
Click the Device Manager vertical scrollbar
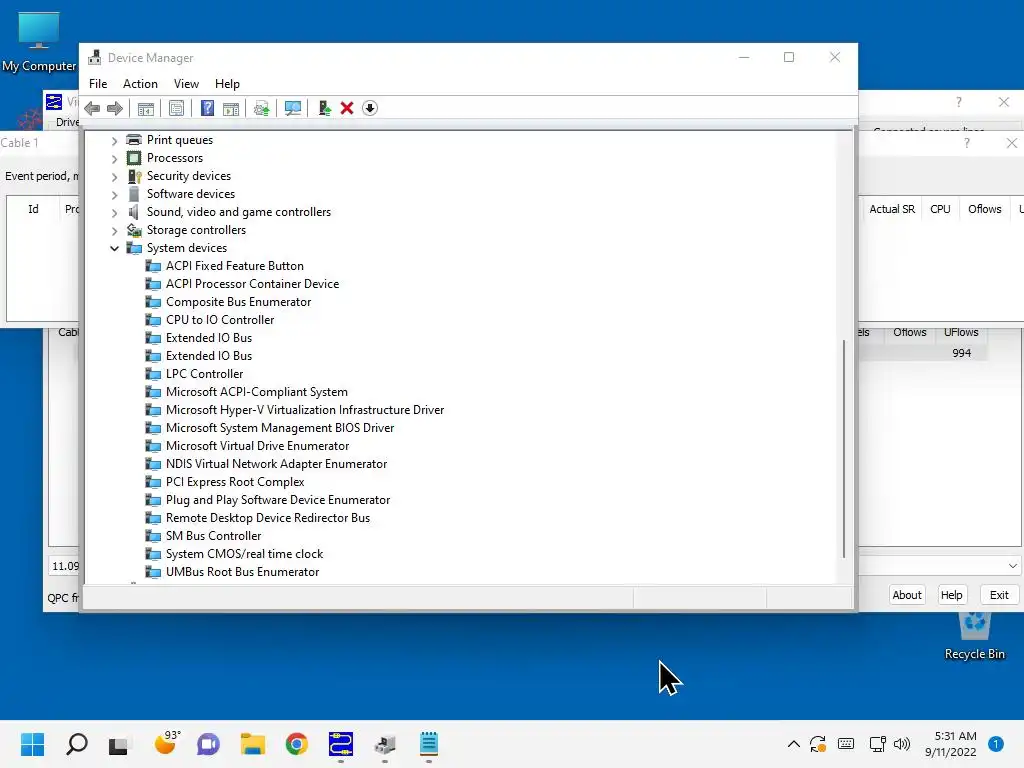[844, 448]
